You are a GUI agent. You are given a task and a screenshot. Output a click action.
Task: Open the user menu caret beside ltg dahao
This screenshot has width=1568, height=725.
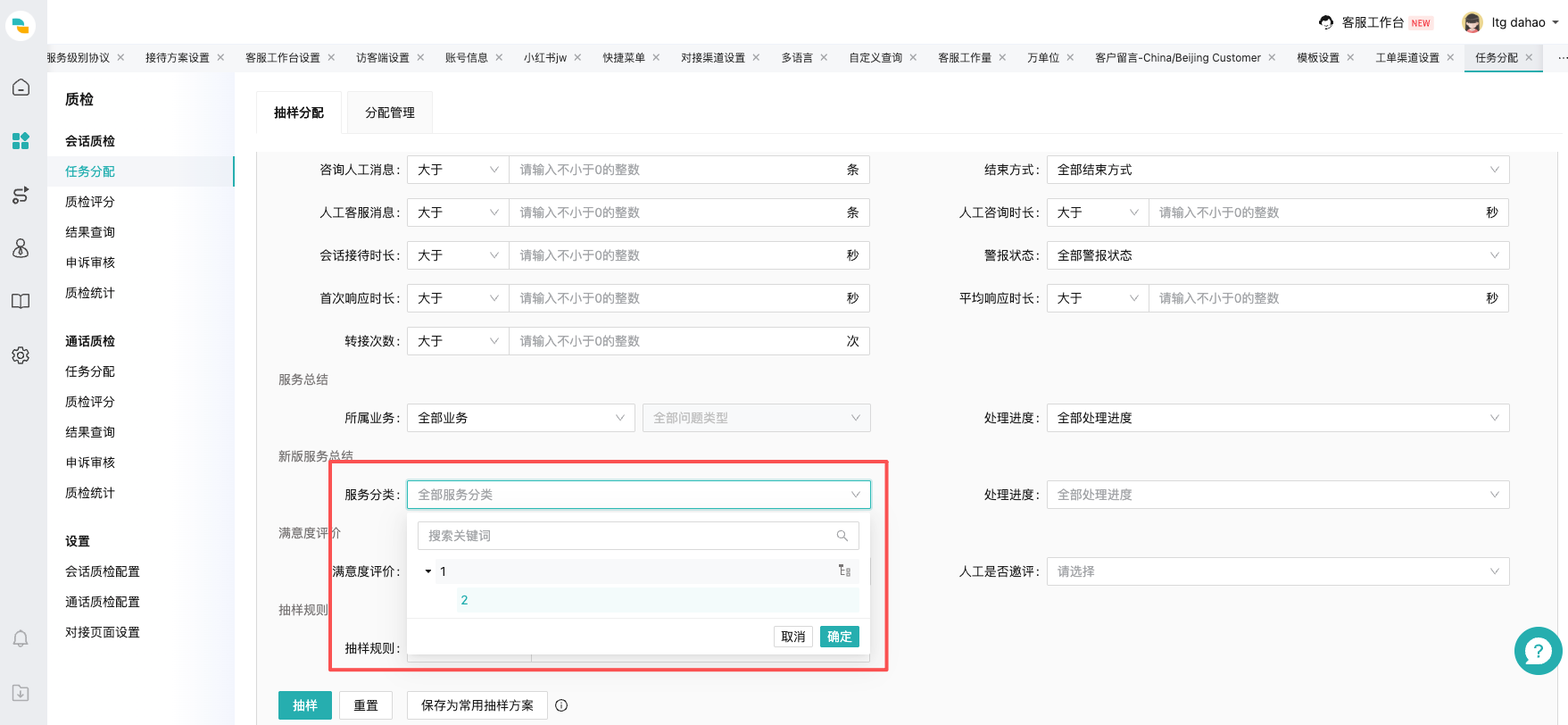click(x=1556, y=22)
